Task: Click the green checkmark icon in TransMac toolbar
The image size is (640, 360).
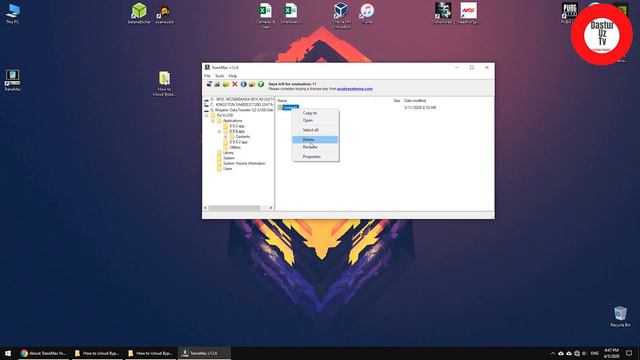Action: point(261,84)
